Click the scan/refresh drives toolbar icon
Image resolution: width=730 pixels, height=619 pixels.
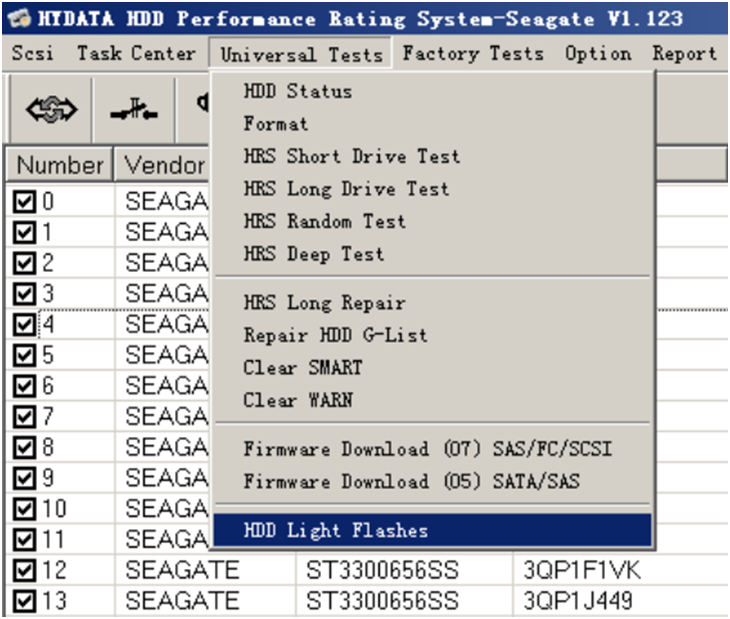point(51,110)
